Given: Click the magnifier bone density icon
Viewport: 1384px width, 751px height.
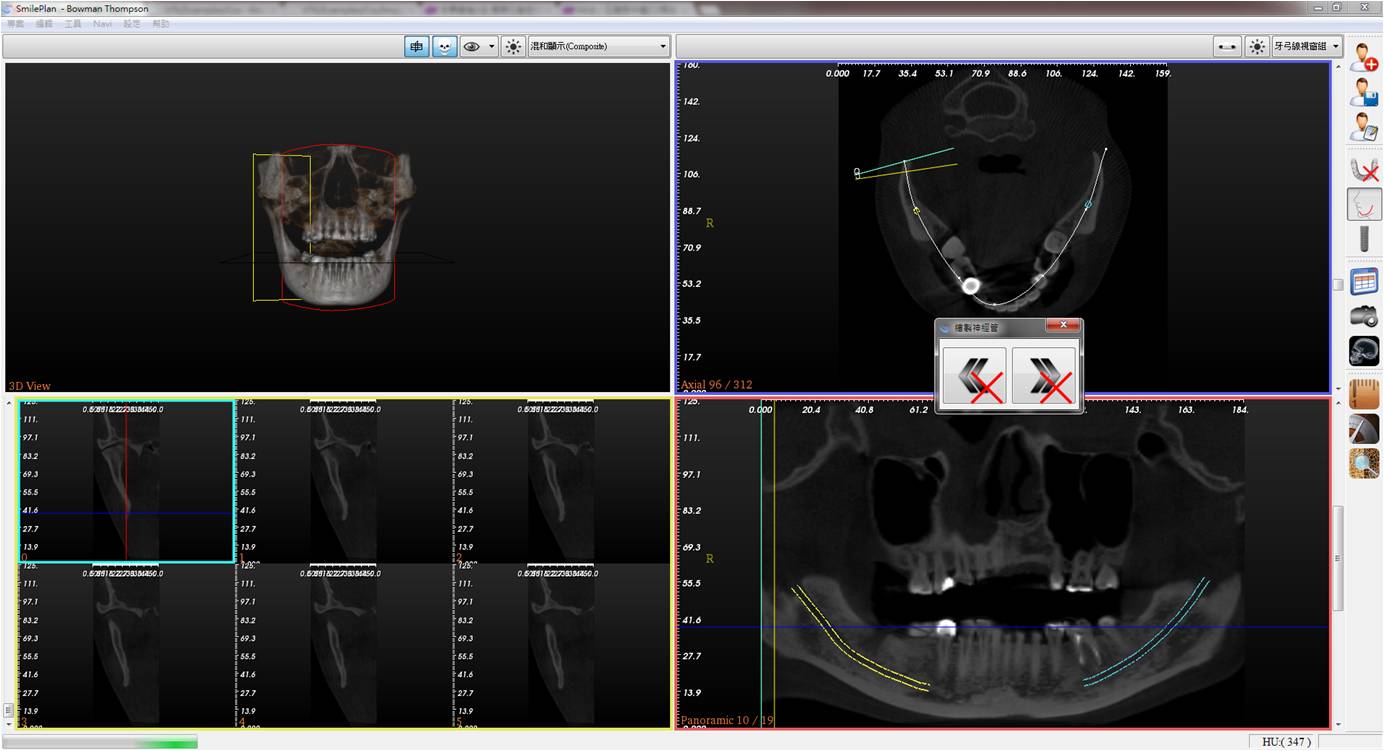Looking at the screenshot, I should click(x=1364, y=463).
